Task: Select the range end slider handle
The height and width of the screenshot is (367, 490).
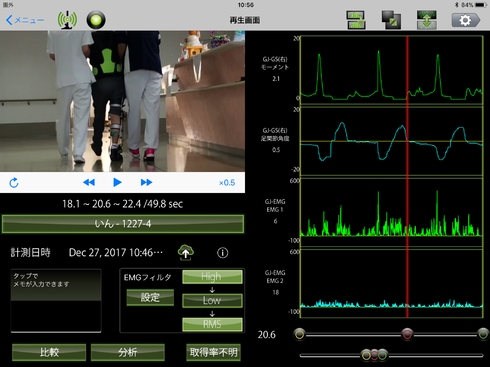Action: pyautogui.click(x=483, y=334)
